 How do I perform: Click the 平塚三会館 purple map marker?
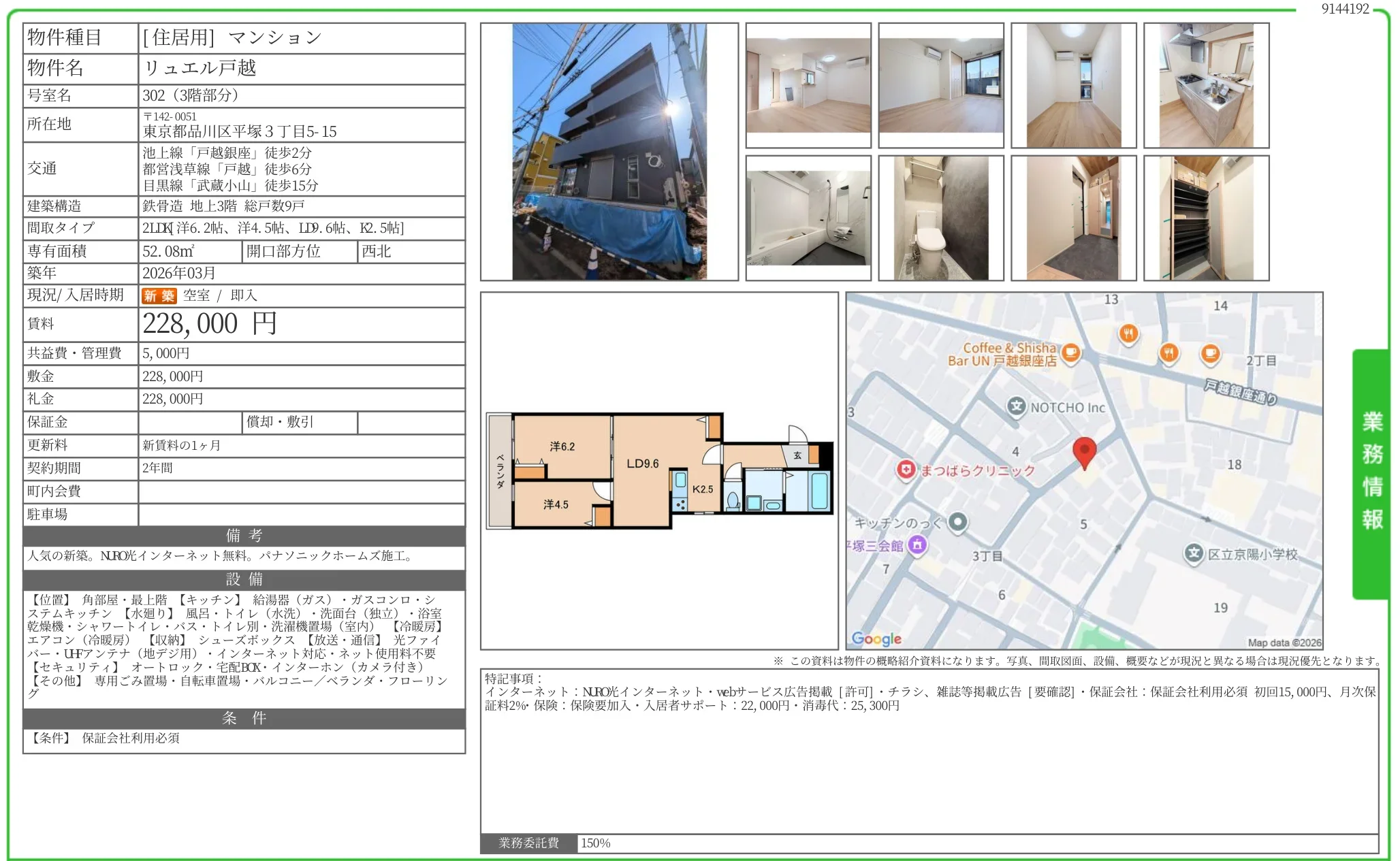pyautogui.click(x=917, y=545)
